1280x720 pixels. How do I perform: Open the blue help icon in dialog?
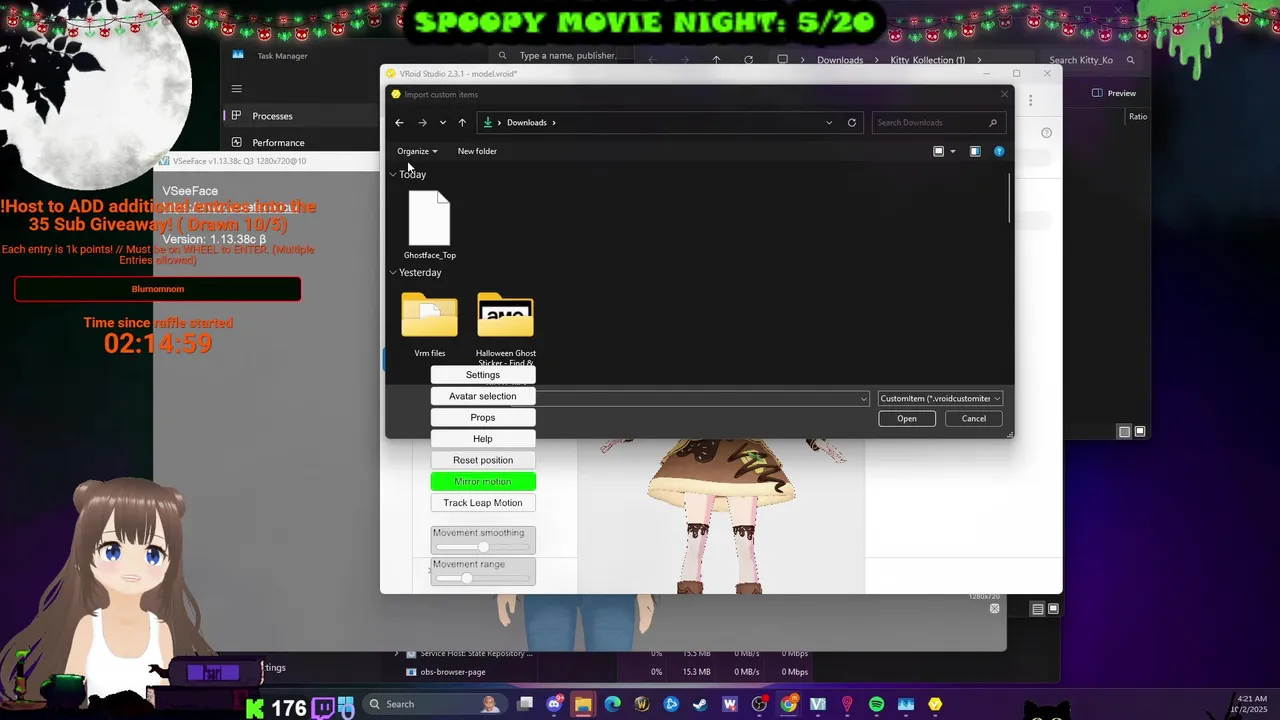999,151
